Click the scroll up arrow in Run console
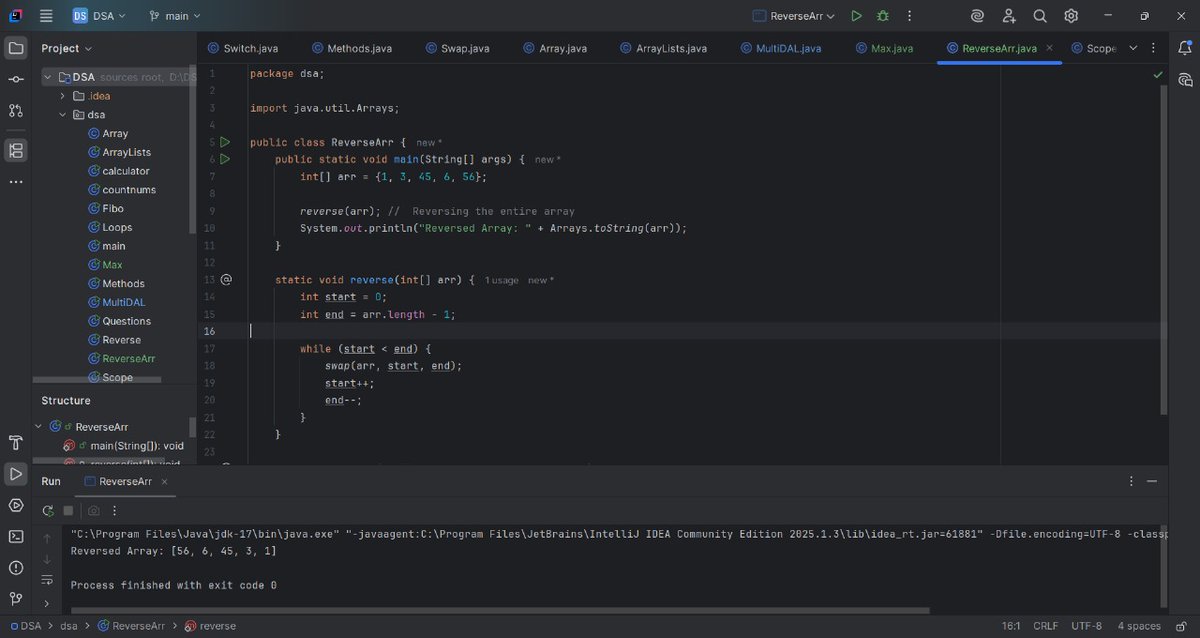Screen dimensions: 1200x638 [x=47, y=538]
